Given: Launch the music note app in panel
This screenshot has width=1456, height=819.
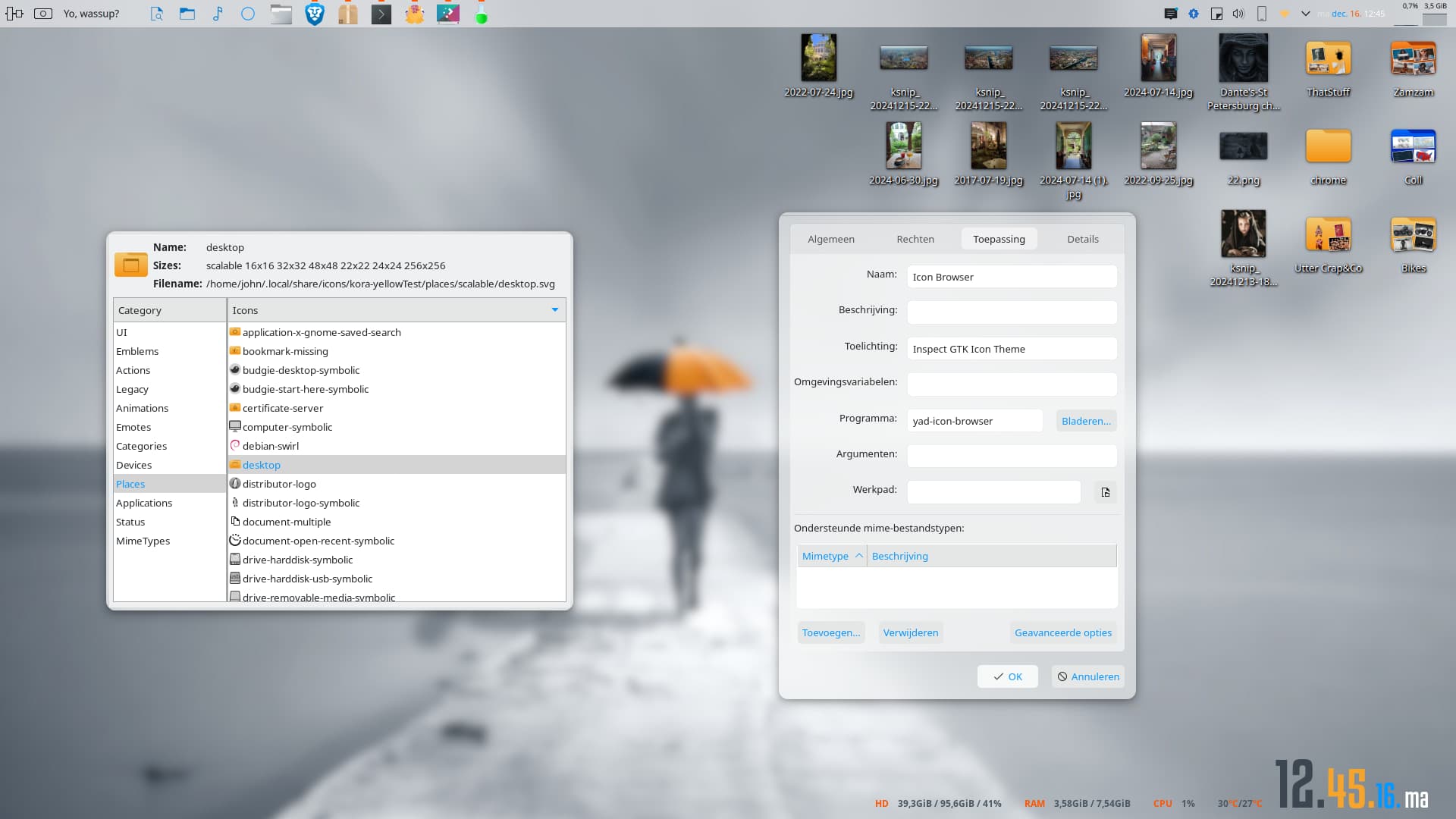Looking at the screenshot, I should [218, 14].
